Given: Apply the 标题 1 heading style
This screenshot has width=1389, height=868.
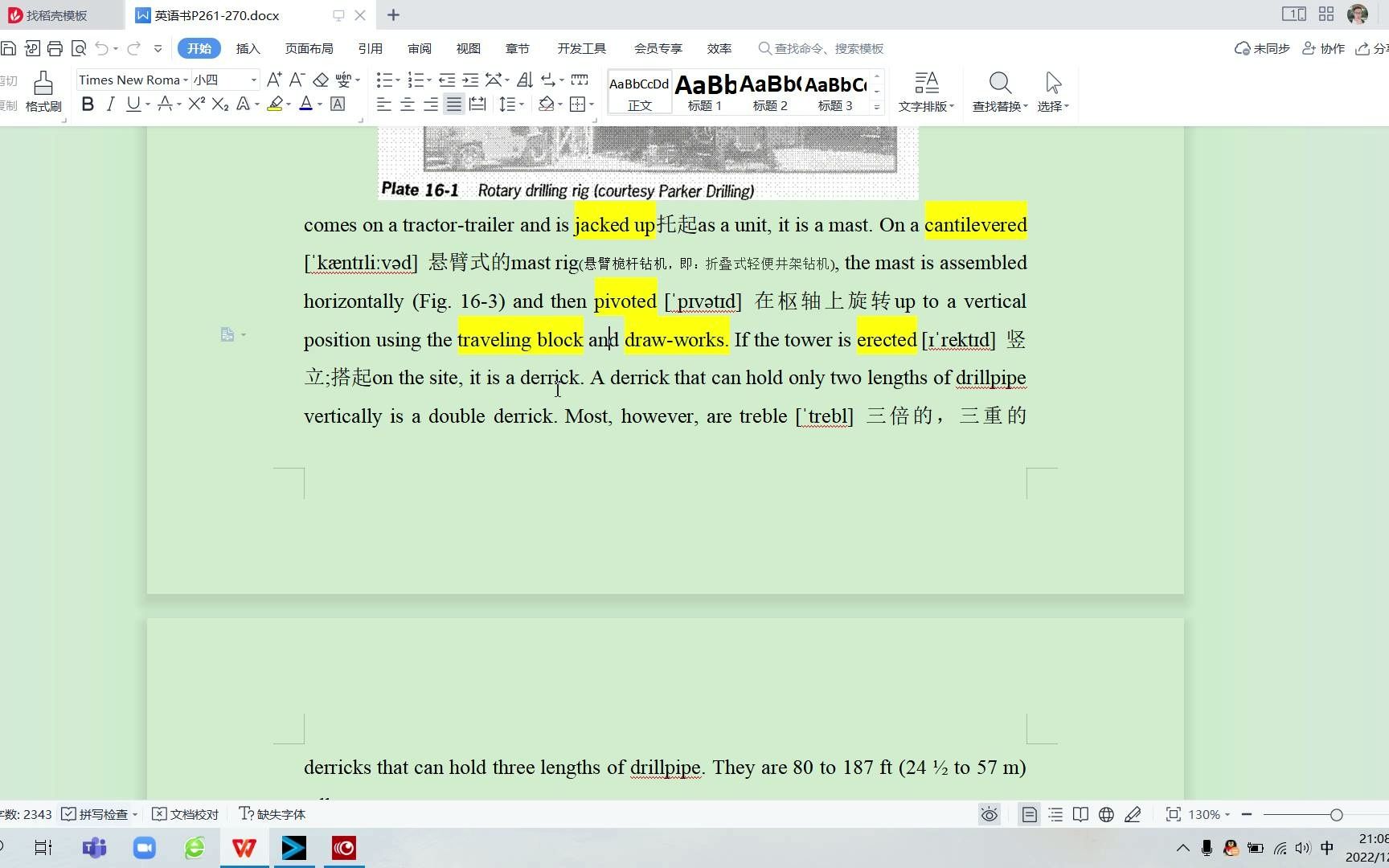Looking at the screenshot, I should 705,92.
